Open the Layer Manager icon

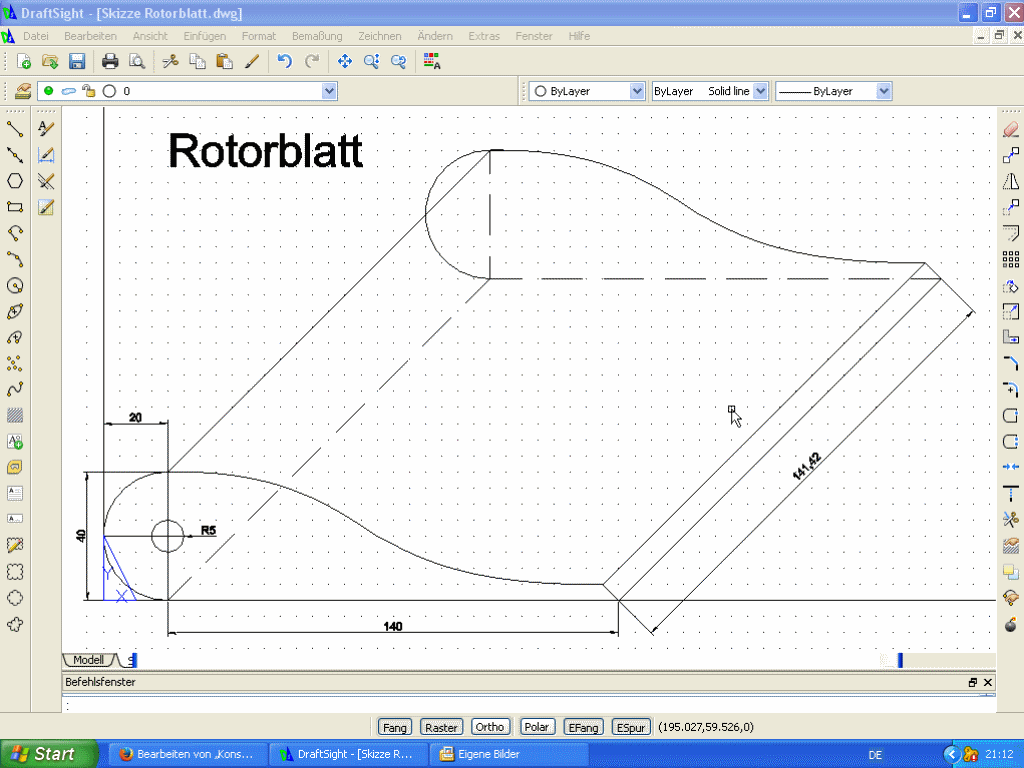(22, 91)
